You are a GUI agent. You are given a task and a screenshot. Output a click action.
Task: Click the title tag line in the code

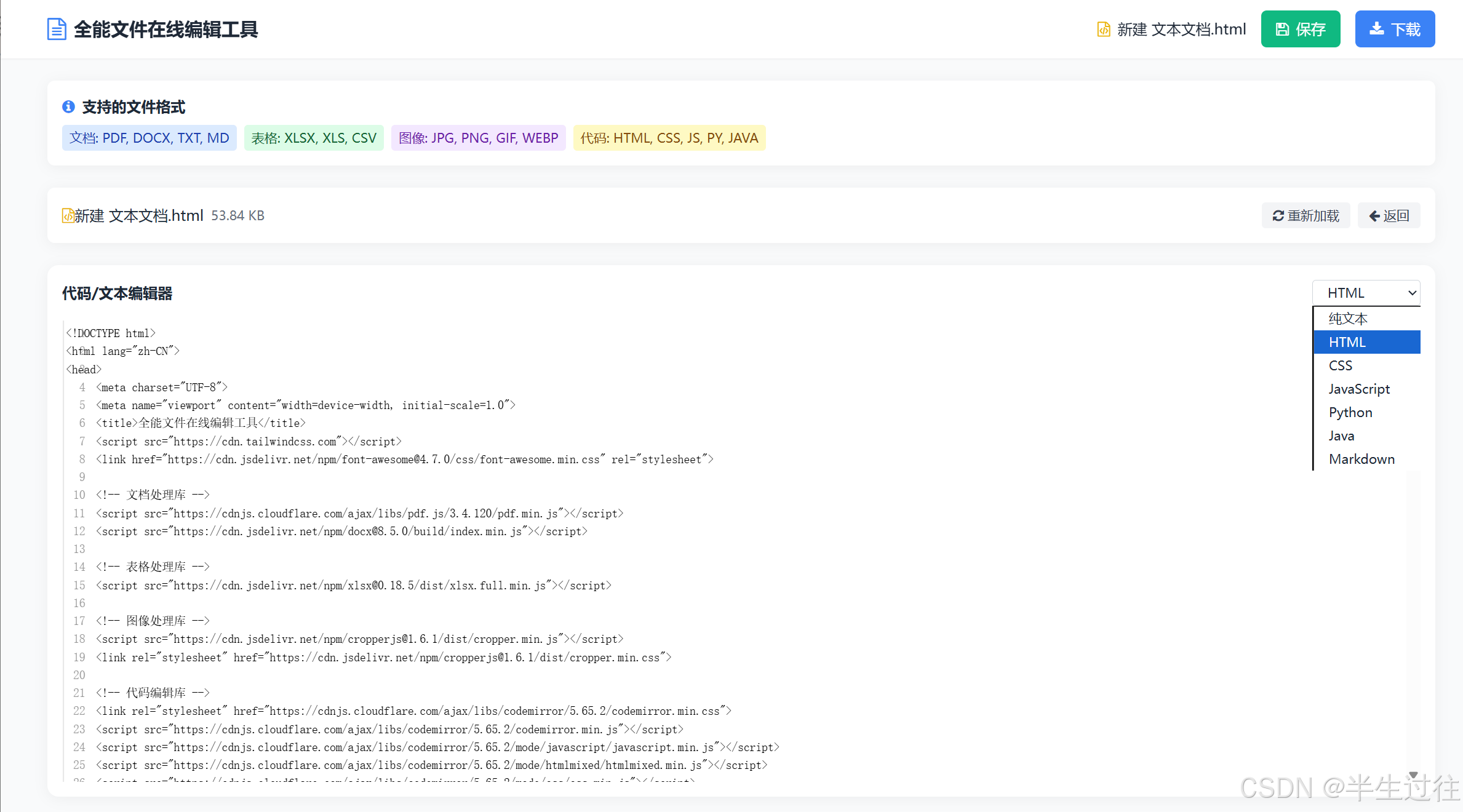tap(201, 423)
